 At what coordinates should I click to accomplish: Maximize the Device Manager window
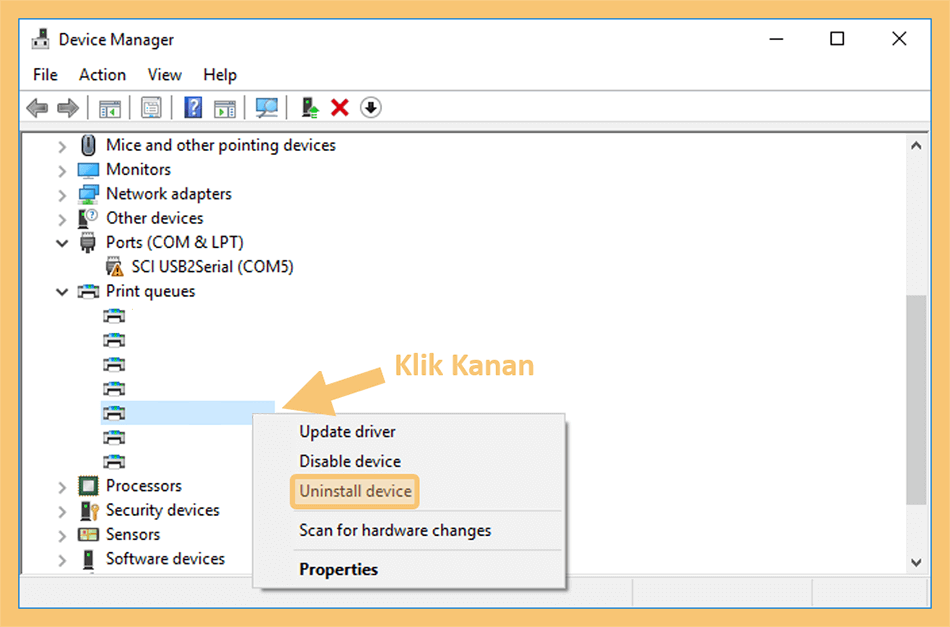coord(837,39)
